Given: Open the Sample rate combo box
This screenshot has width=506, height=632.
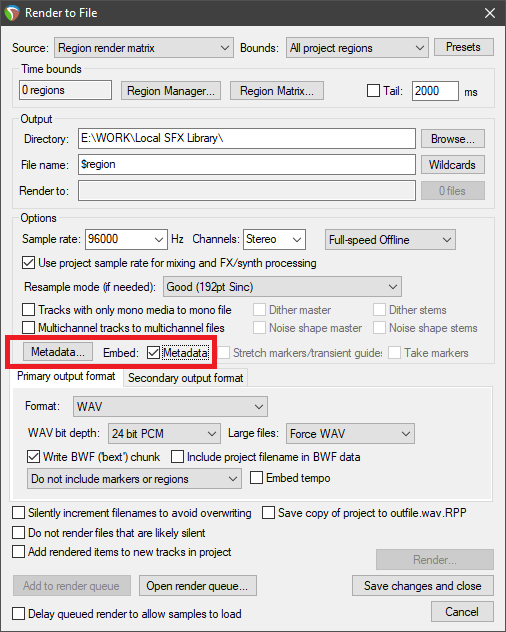Looking at the screenshot, I should click(126, 239).
